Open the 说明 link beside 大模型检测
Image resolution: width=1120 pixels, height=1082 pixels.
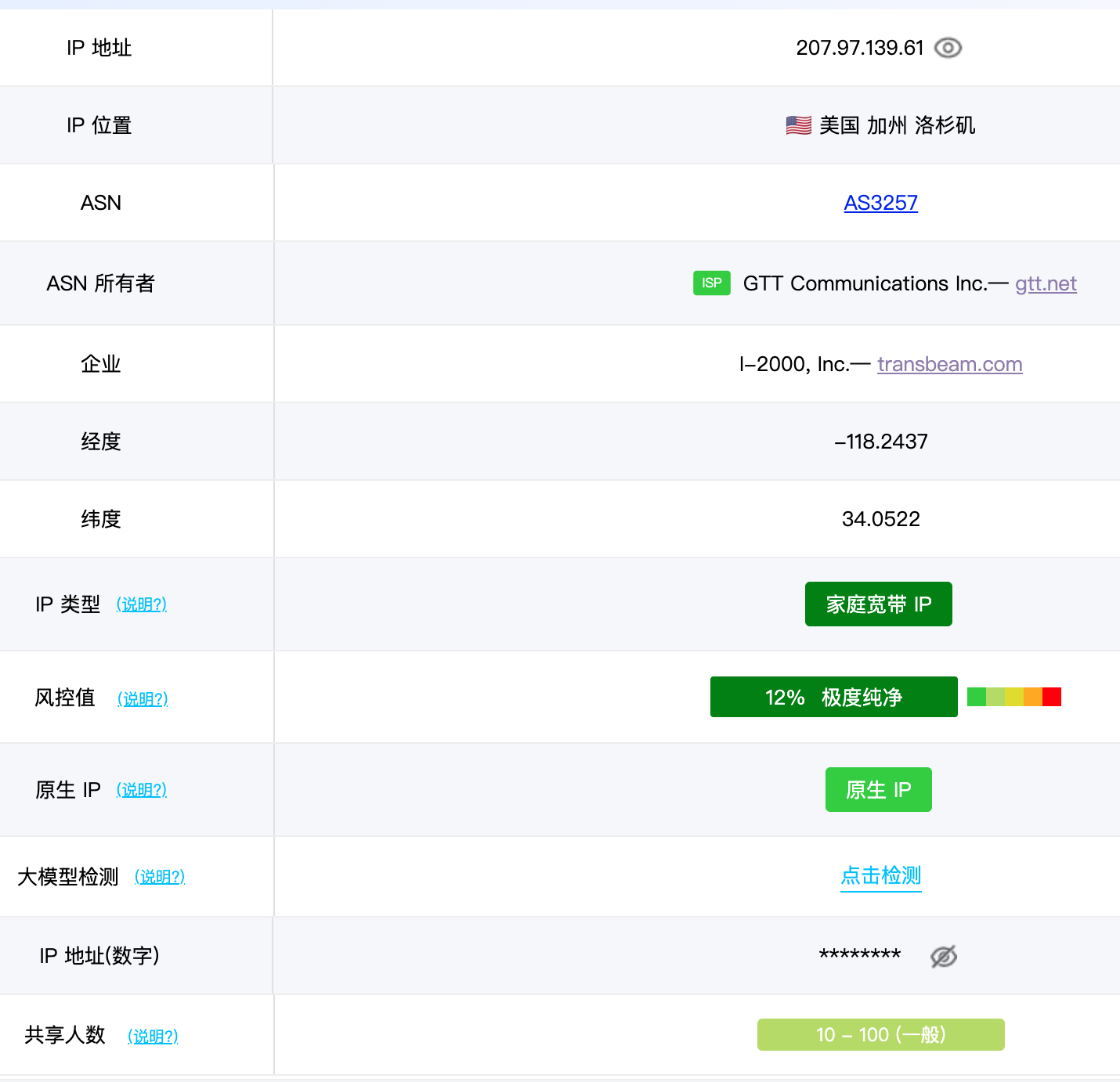pyautogui.click(x=160, y=877)
